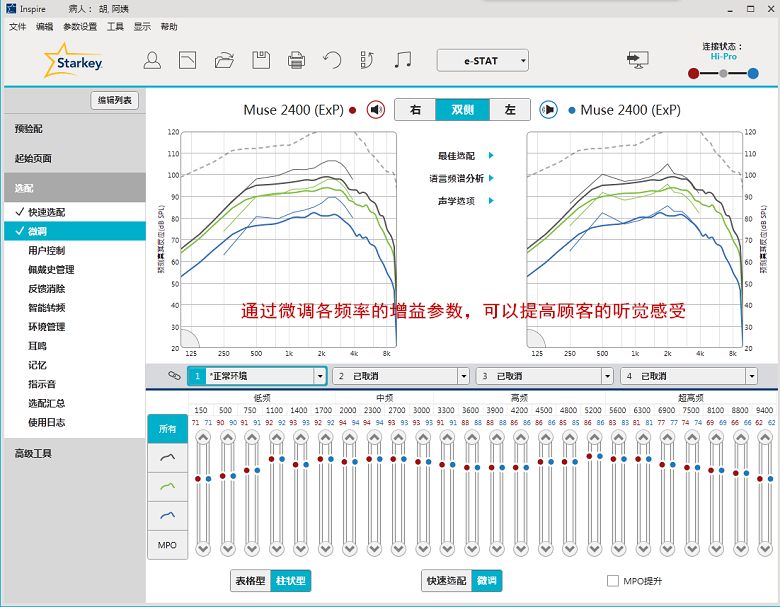Expand the 最佳选配 options arrow
780x607 pixels.
tap(491, 156)
